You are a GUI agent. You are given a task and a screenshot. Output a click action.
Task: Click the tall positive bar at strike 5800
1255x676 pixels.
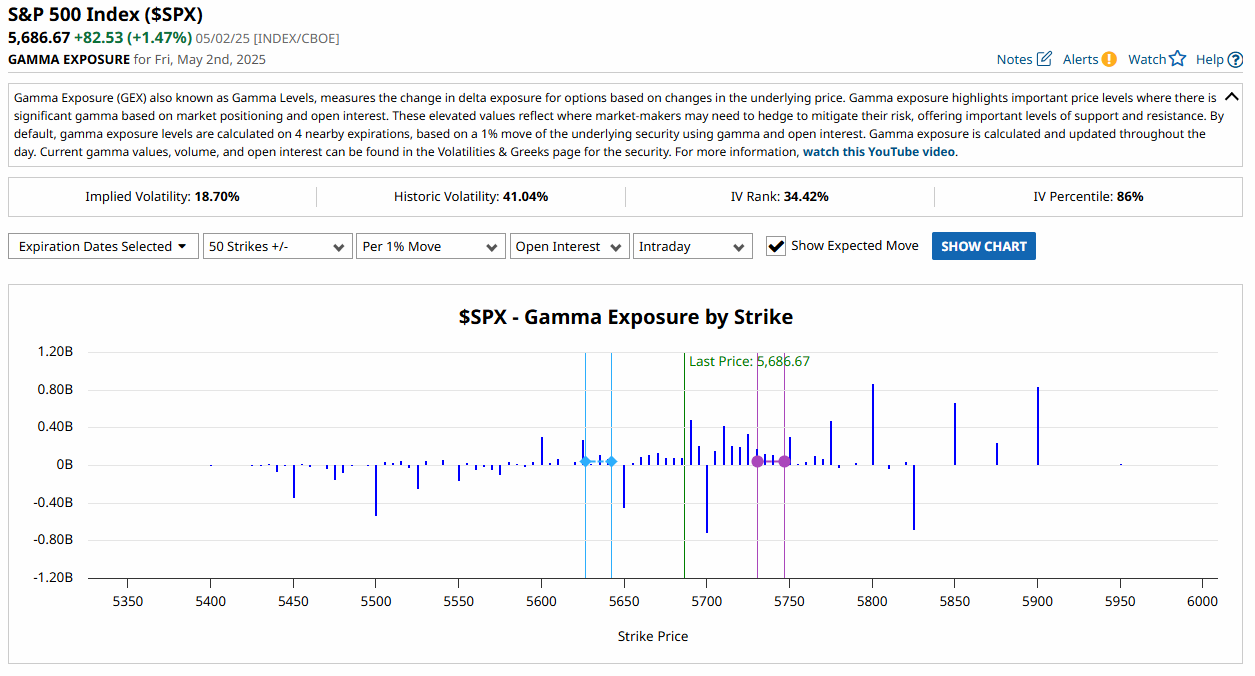click(873, 424)
